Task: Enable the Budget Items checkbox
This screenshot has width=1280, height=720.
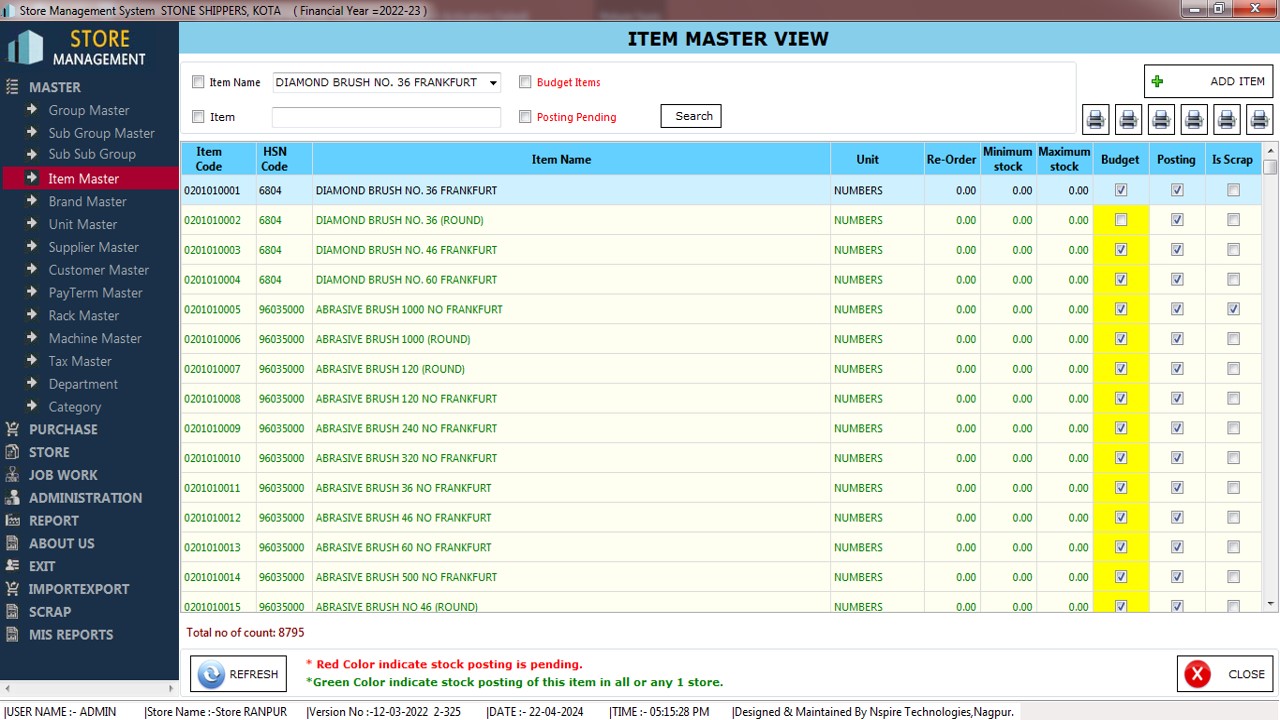Action: tap(525, 82)
